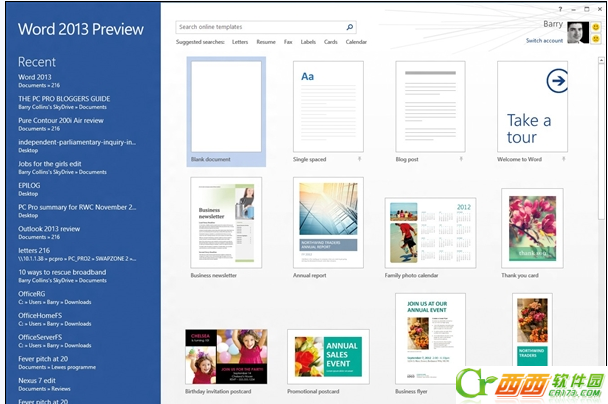This screenshot has height=404, width=608.
Task: Open the Birthday invitation postcard template
Action: pyautogui.click(x=226, y=357)
